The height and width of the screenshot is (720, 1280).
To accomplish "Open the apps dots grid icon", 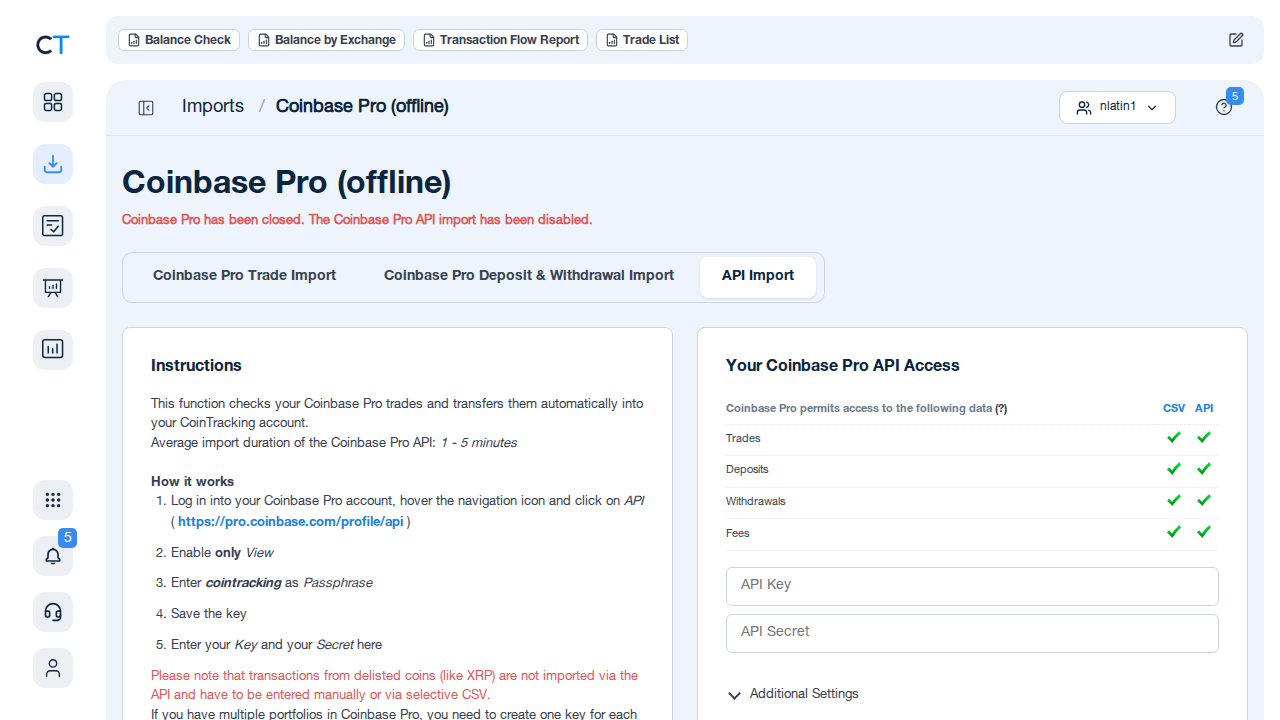I will (53, 500).
